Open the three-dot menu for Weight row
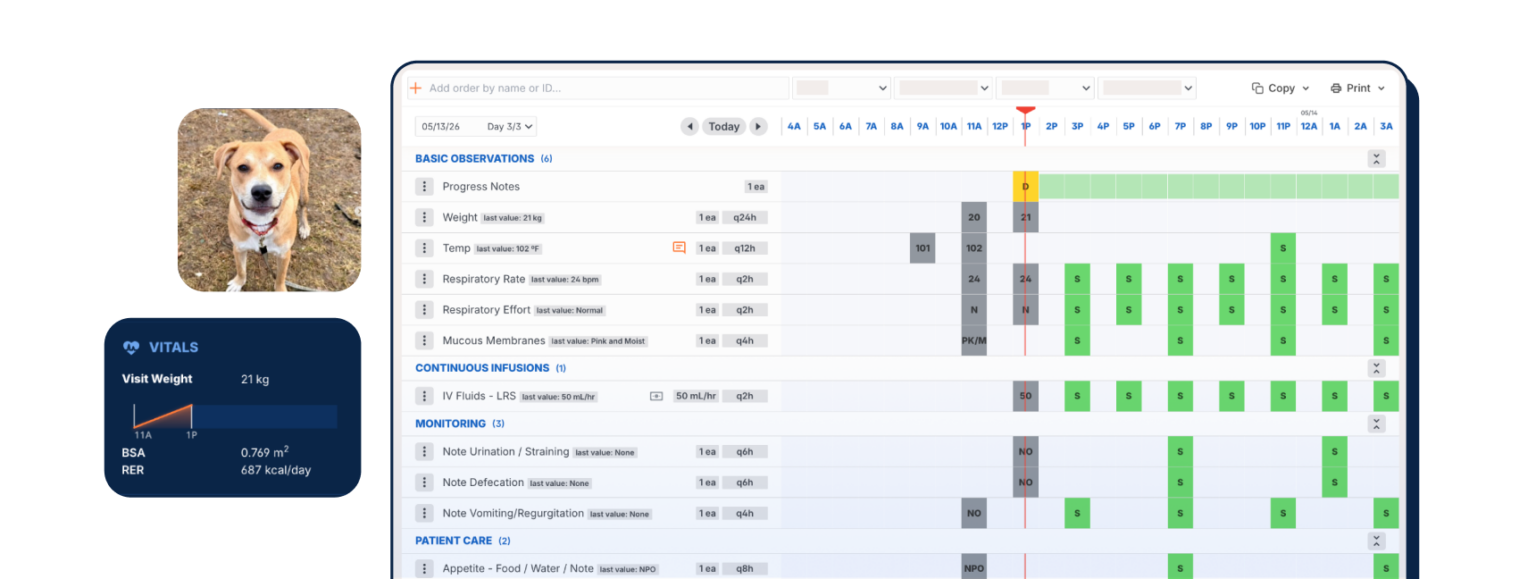 click(424, 218)
